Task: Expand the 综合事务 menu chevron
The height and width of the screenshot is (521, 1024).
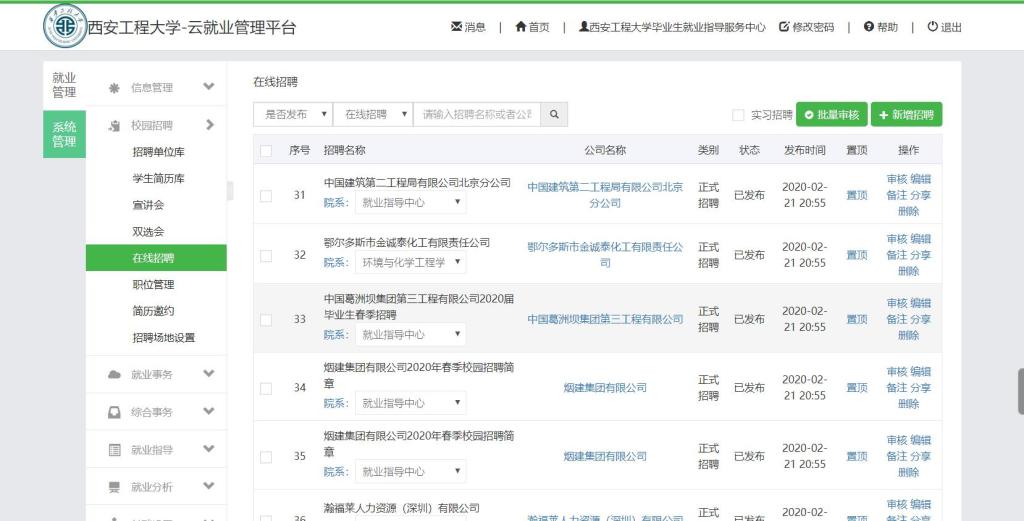Action: tap(208, 411)
